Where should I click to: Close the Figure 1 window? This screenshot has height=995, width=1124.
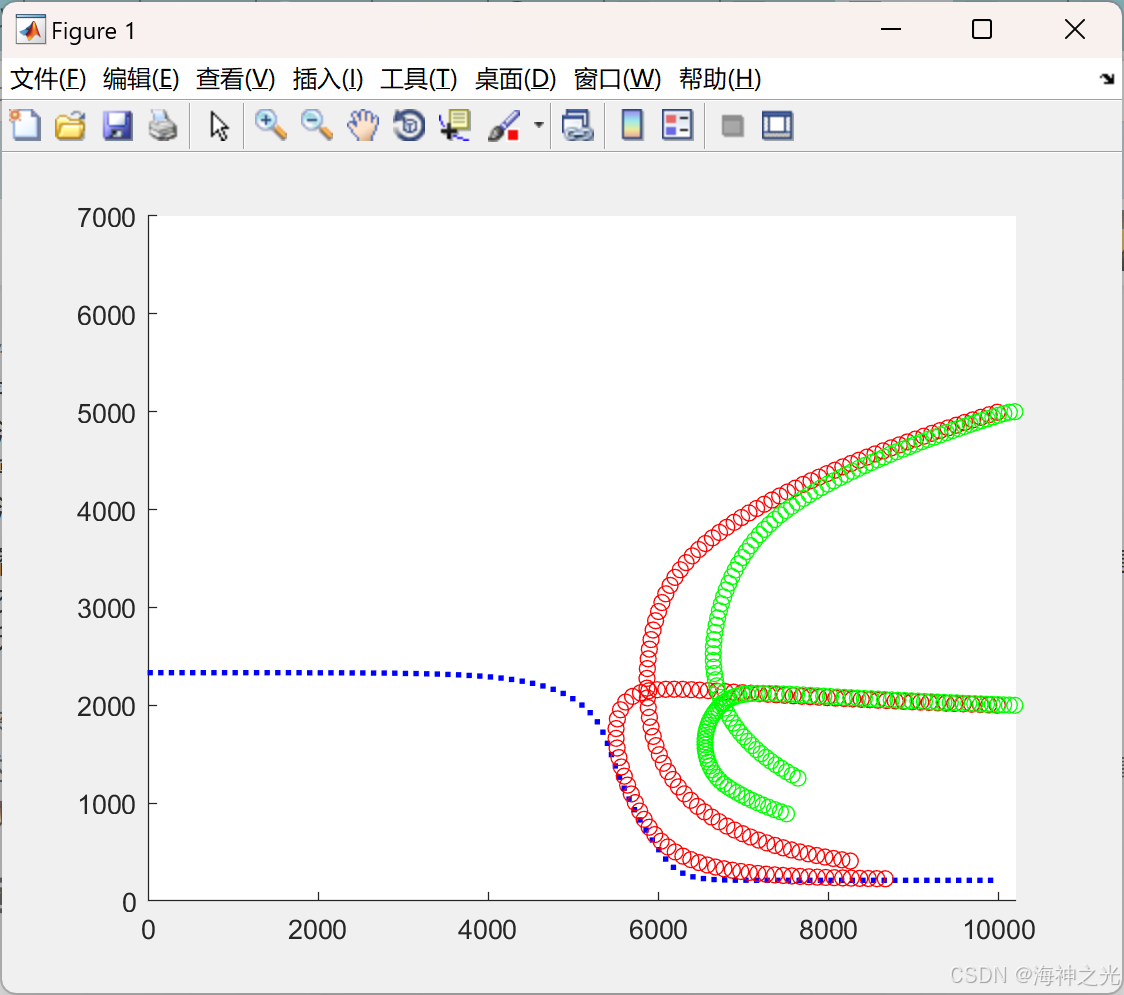click(1075, 29)
